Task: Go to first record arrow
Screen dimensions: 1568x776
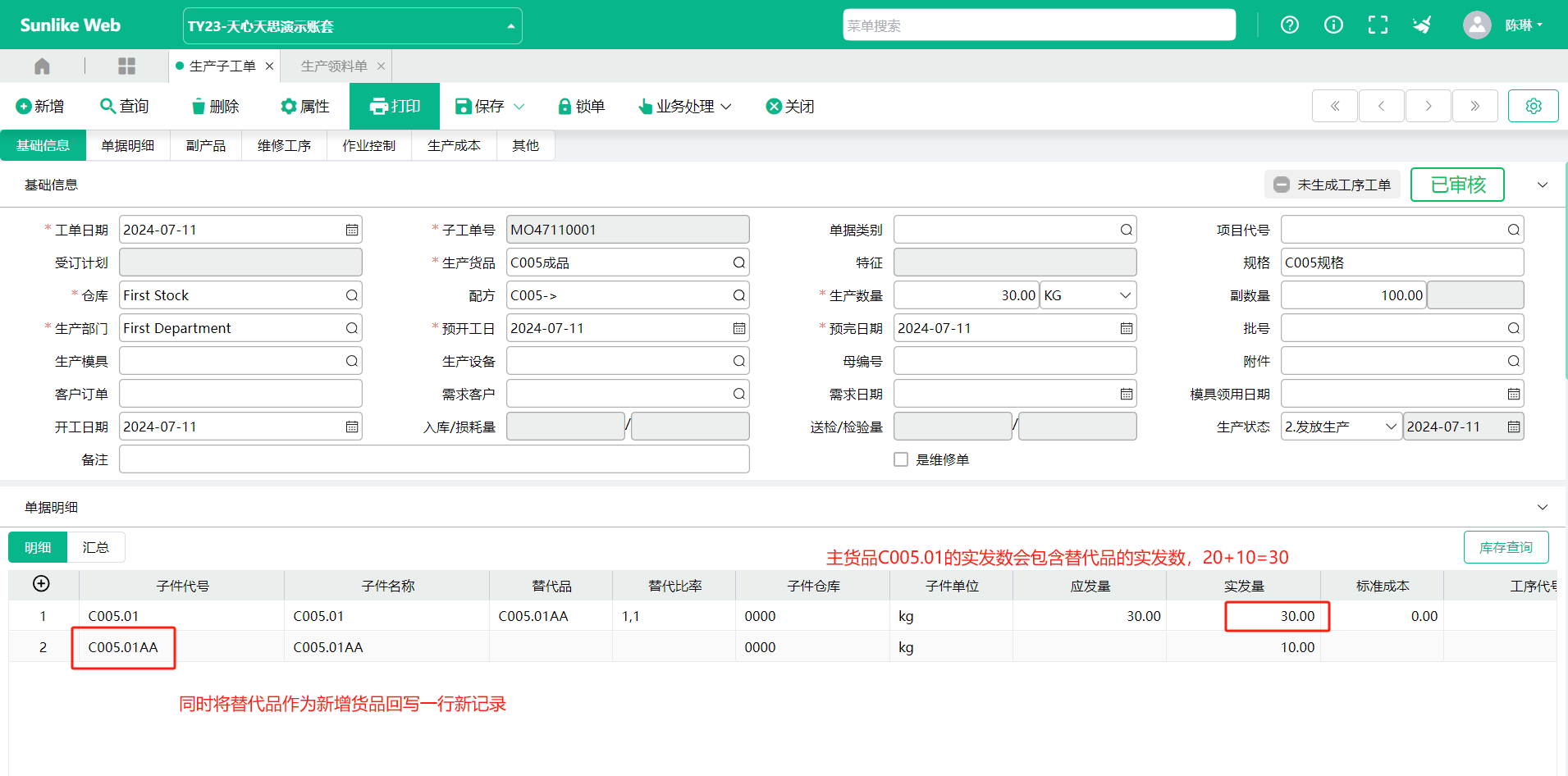Action: [x=1335, y=106]
